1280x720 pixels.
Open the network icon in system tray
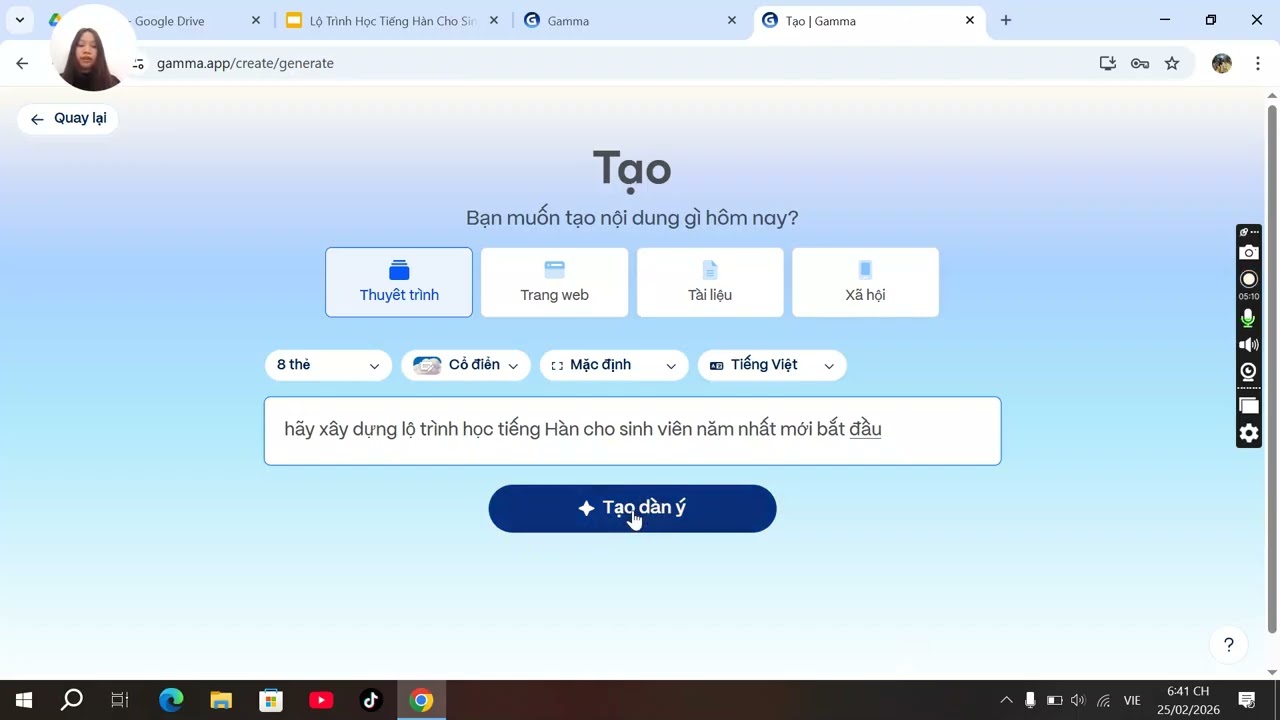(1103, 700)
